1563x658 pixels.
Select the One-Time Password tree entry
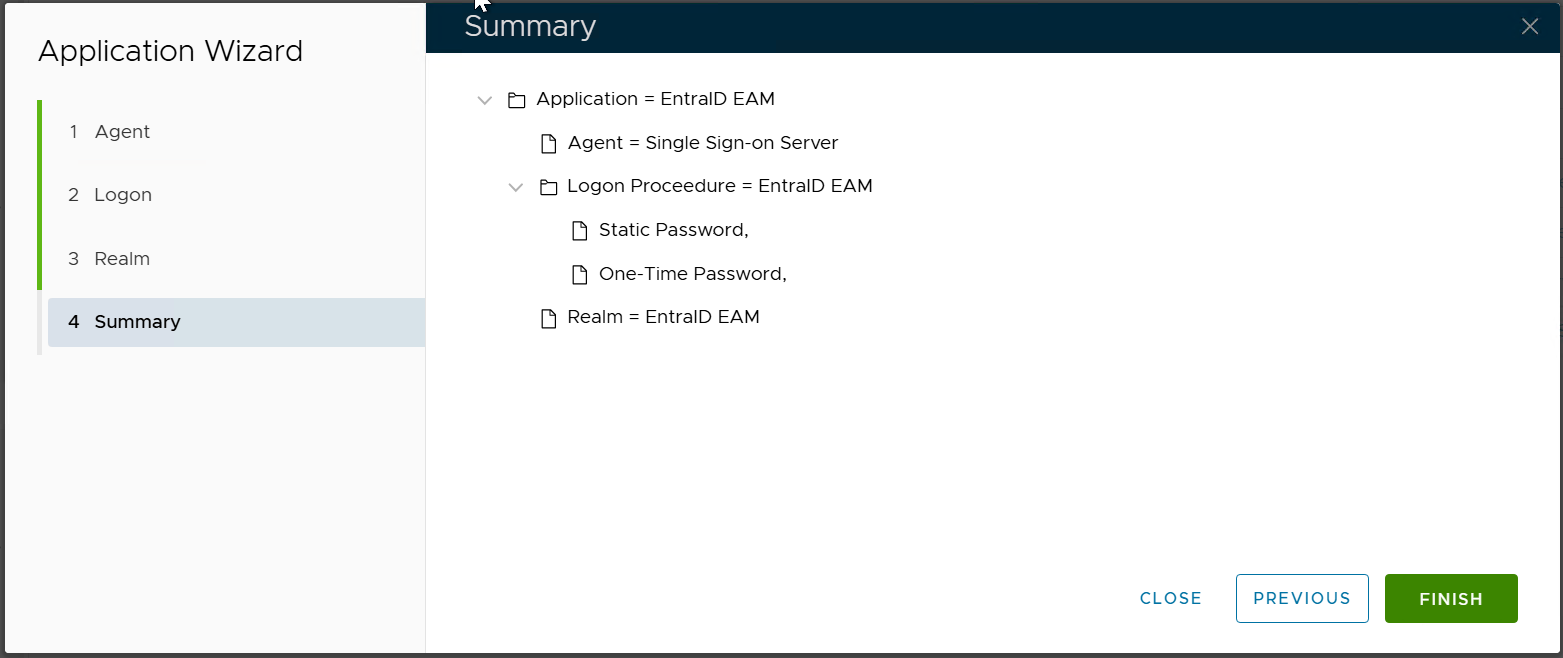click(692, 274)
